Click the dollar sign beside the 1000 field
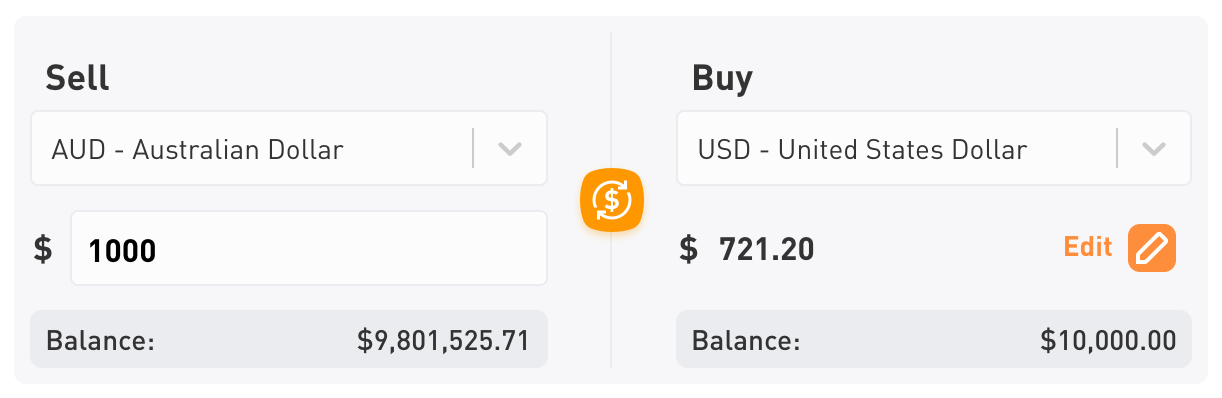Screen dimensions: 1222x398 click(42, 248)
